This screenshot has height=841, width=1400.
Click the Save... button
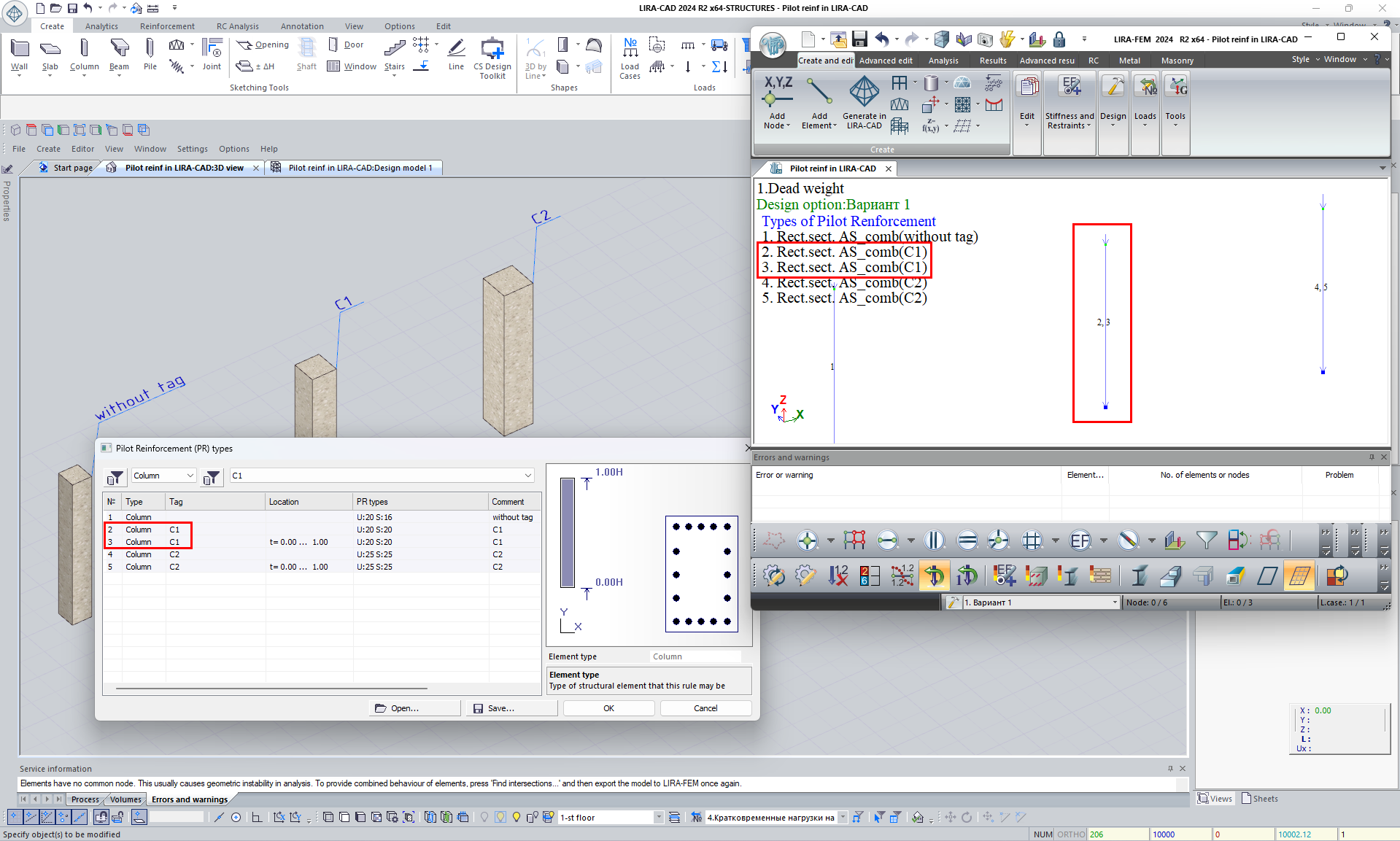coord(511,708)
